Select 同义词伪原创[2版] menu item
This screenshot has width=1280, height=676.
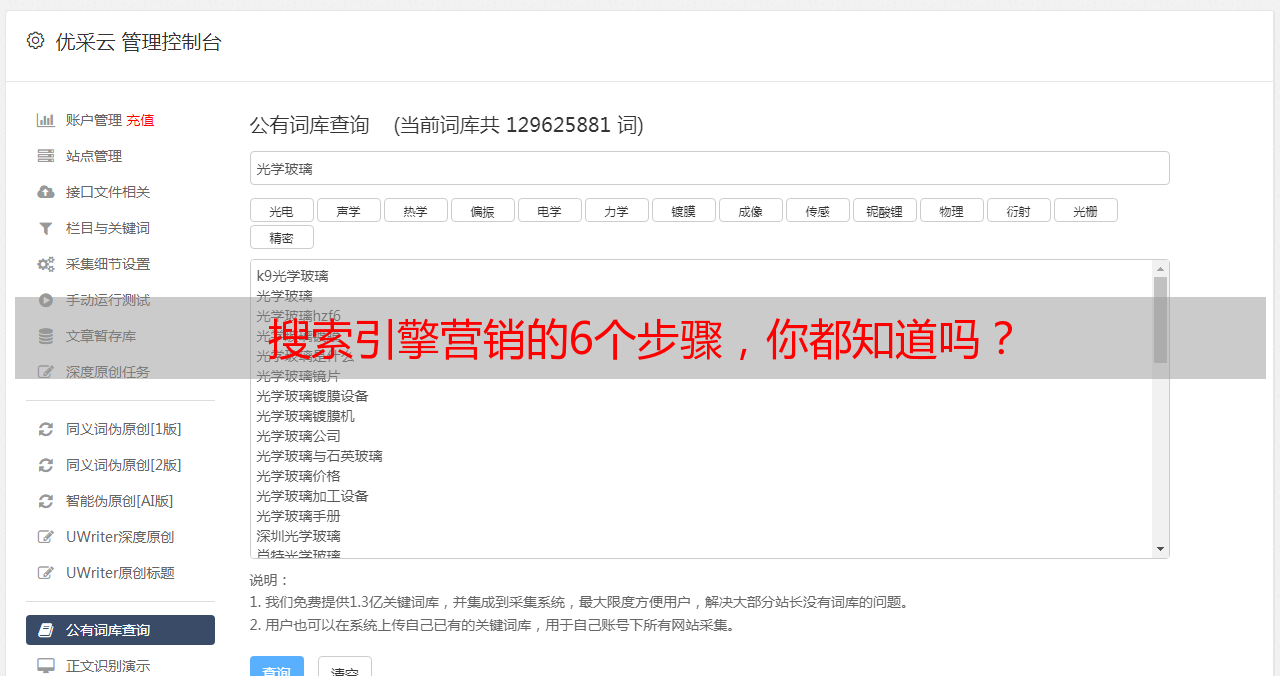click(x=124, y=465)
